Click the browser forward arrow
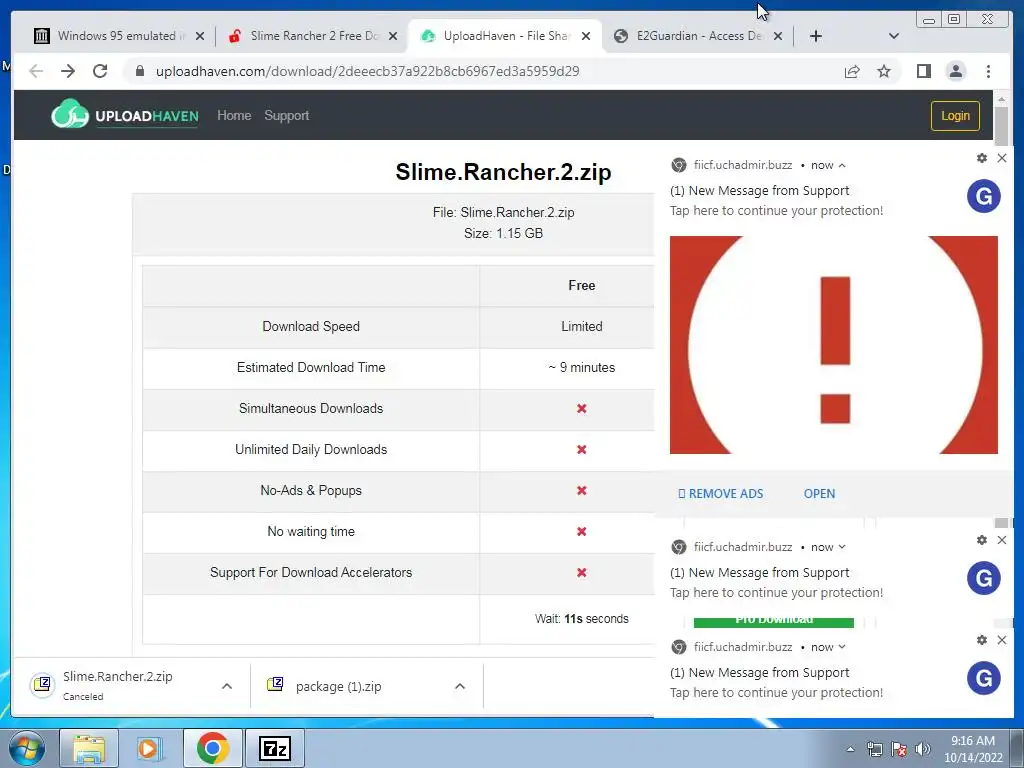The image size is (1024, 768). (68, 71)
